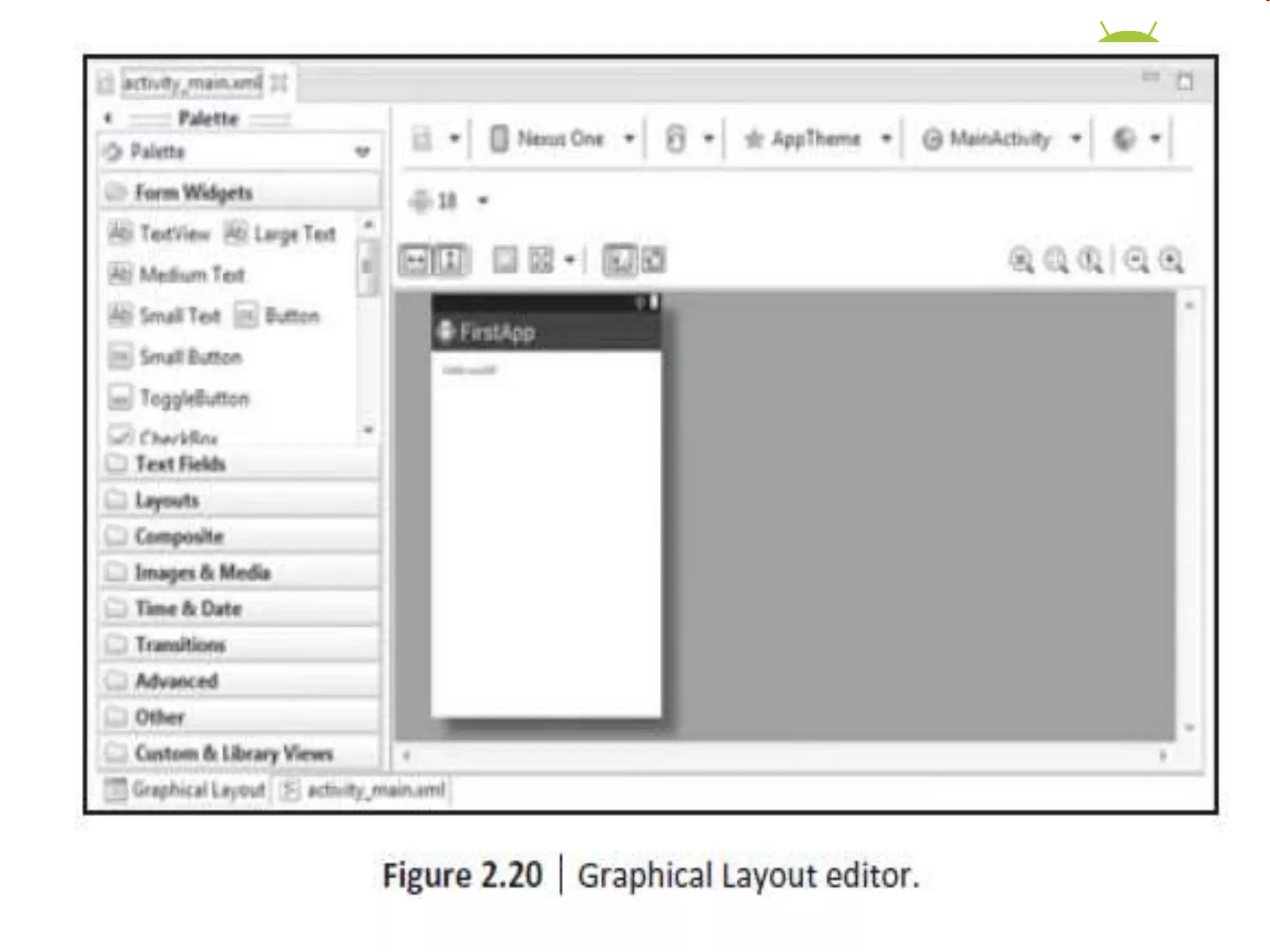The image size is (1270, 952).
Task: Click the zoom out magnifier icon
Action: click(x=1136, y=260)
